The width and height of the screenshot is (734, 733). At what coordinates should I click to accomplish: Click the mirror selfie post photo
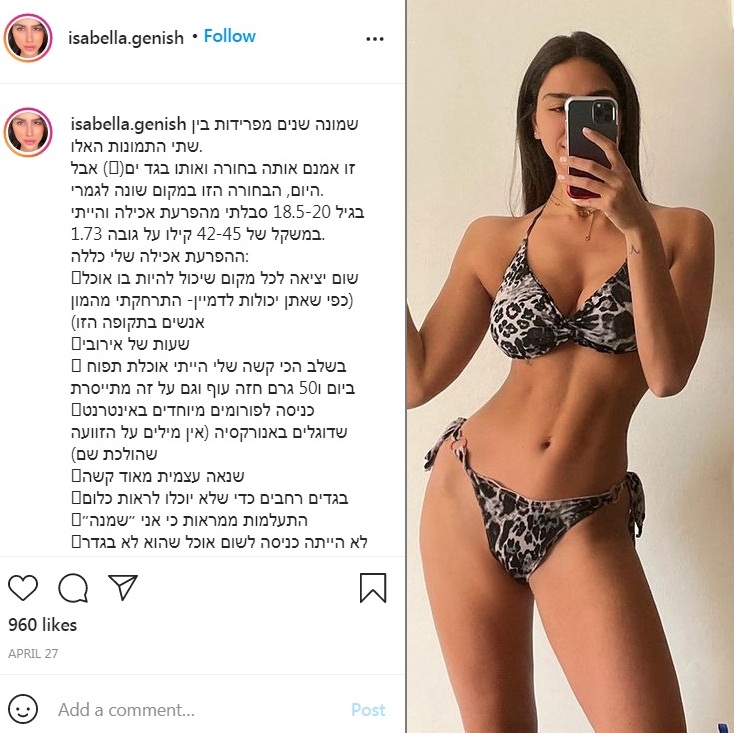click(570, 366)
